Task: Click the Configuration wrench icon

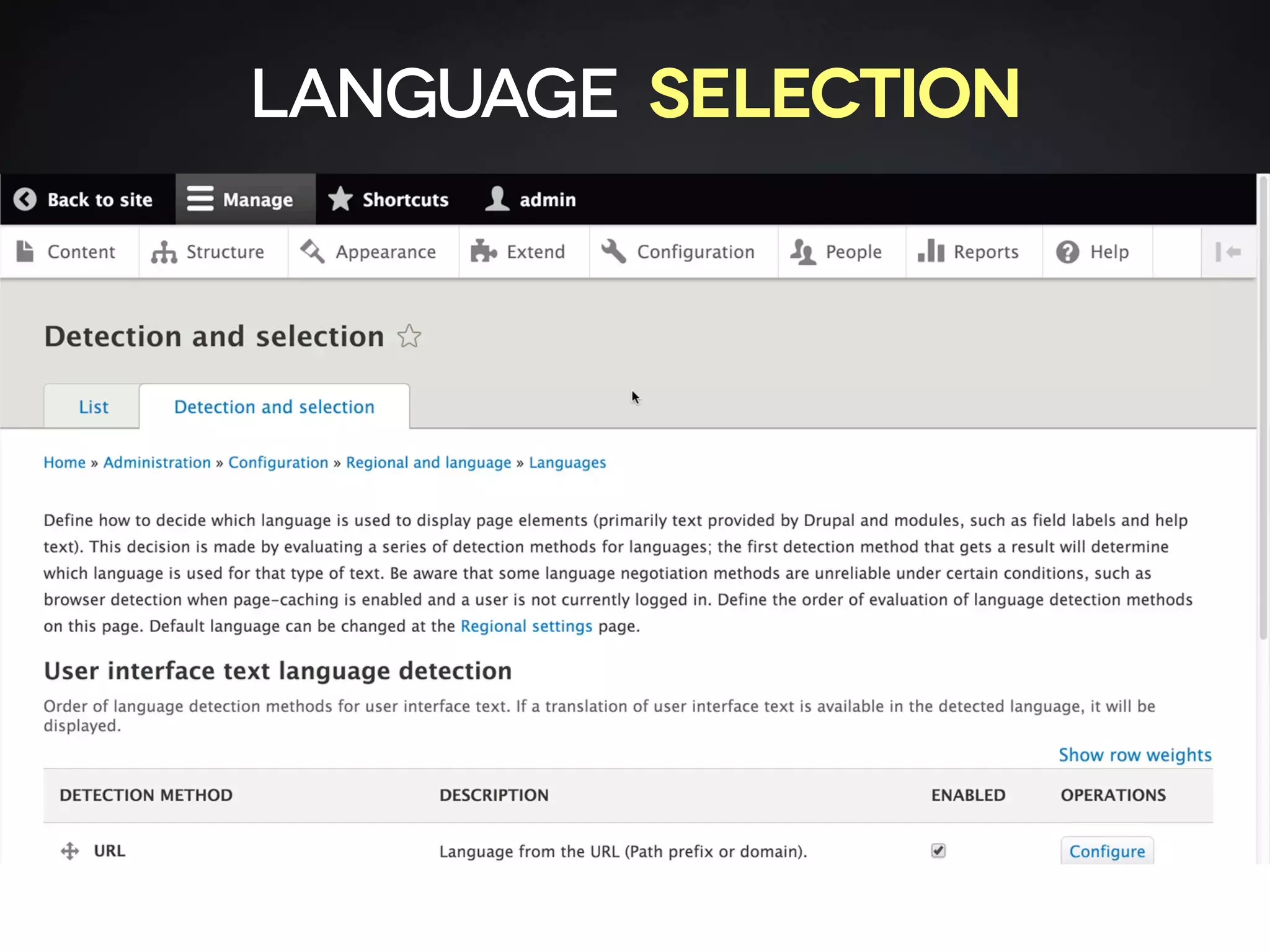Action: tap(614, 252)
